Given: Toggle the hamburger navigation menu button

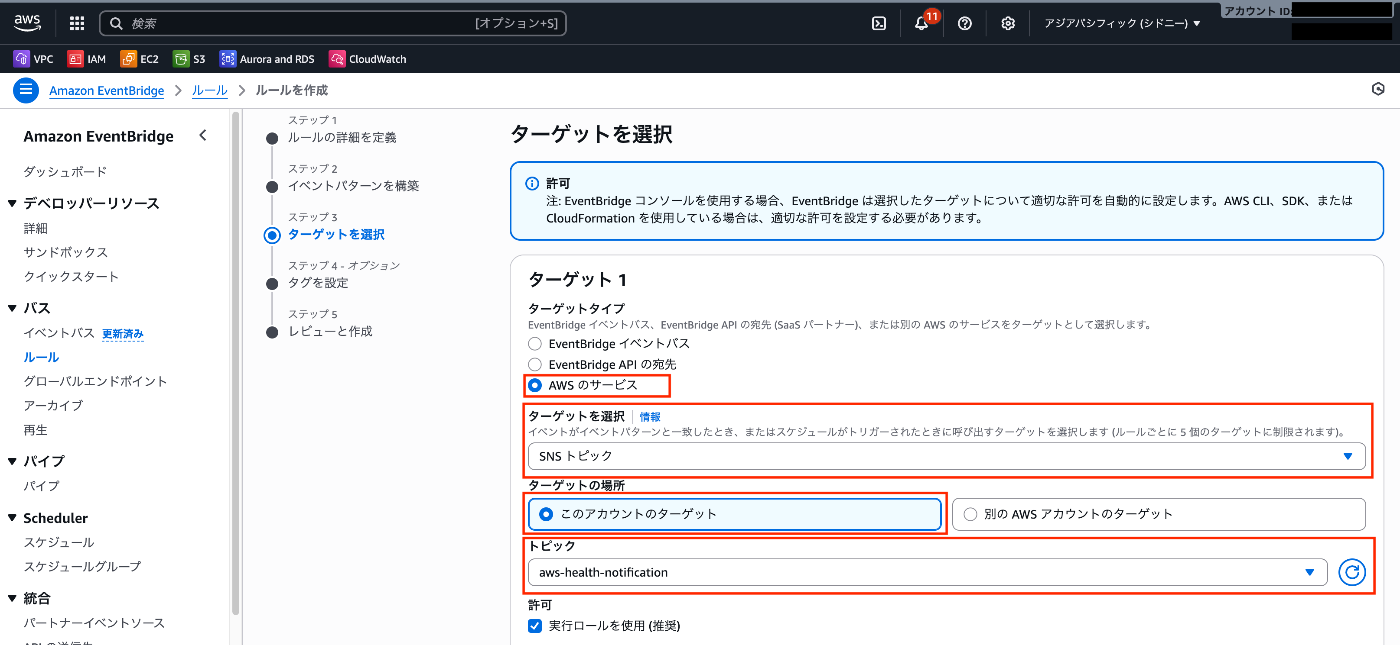Looking at the screenshot, I should tap(26, 90).
